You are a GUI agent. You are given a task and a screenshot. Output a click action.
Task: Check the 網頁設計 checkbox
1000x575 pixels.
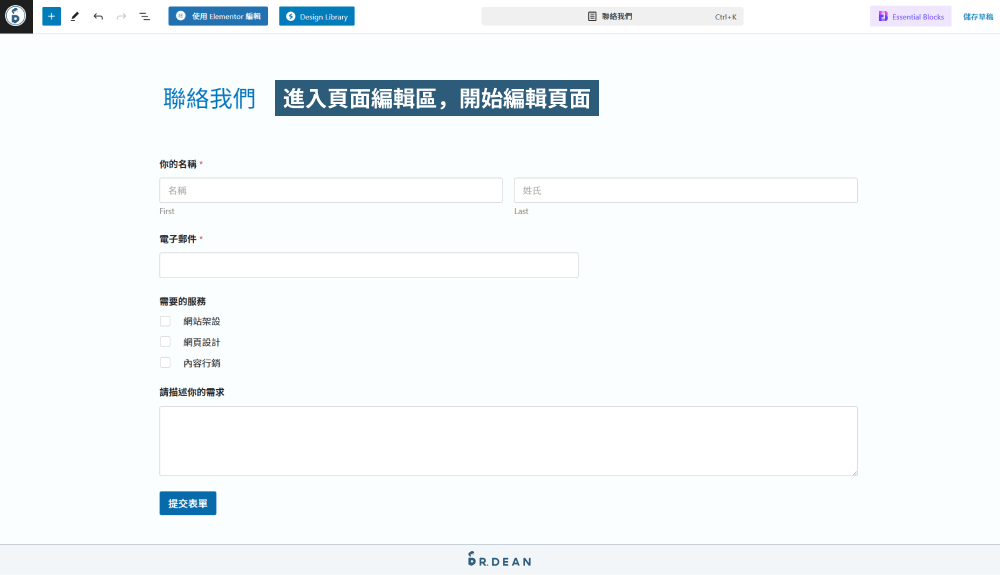(x=165, y=342)
